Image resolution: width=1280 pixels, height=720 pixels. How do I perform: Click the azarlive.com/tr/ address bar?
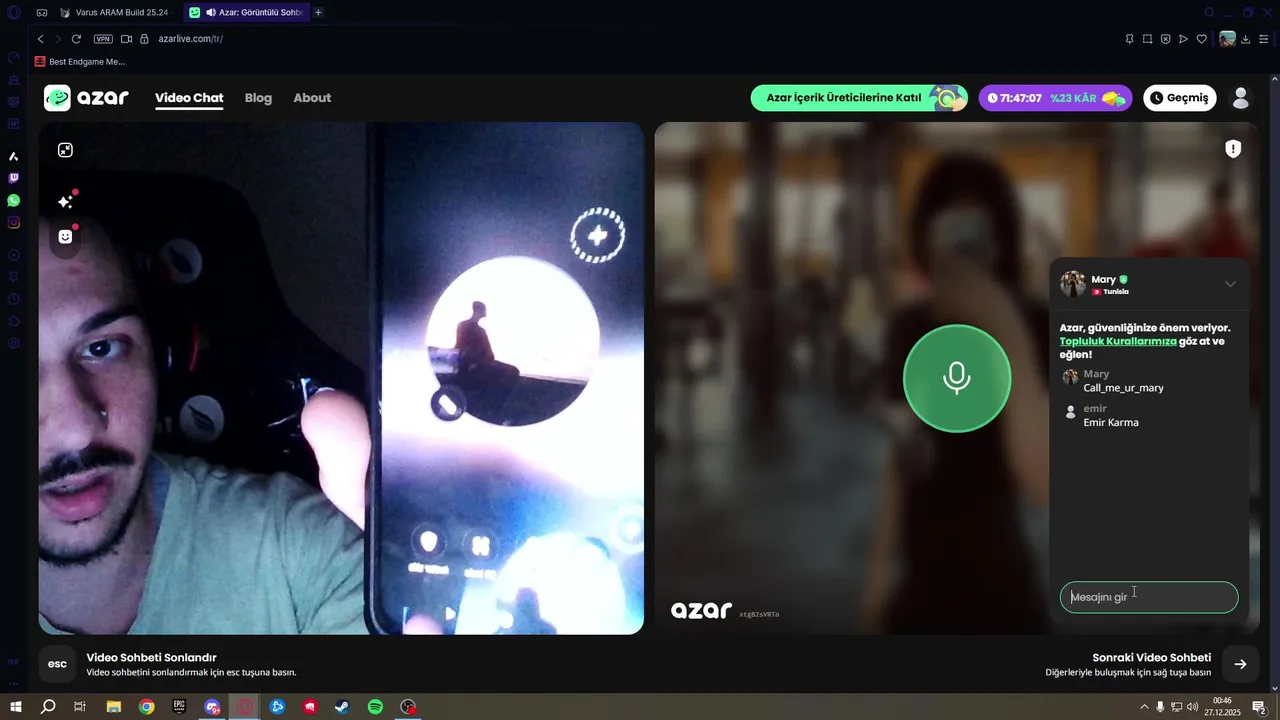point(190,39)
